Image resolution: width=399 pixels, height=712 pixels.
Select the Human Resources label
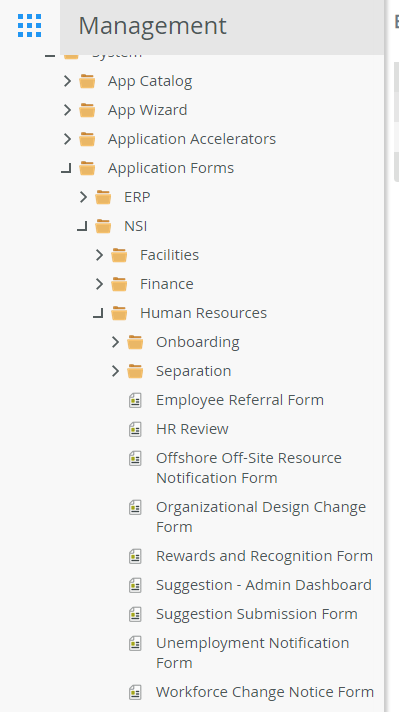[203, 313]
